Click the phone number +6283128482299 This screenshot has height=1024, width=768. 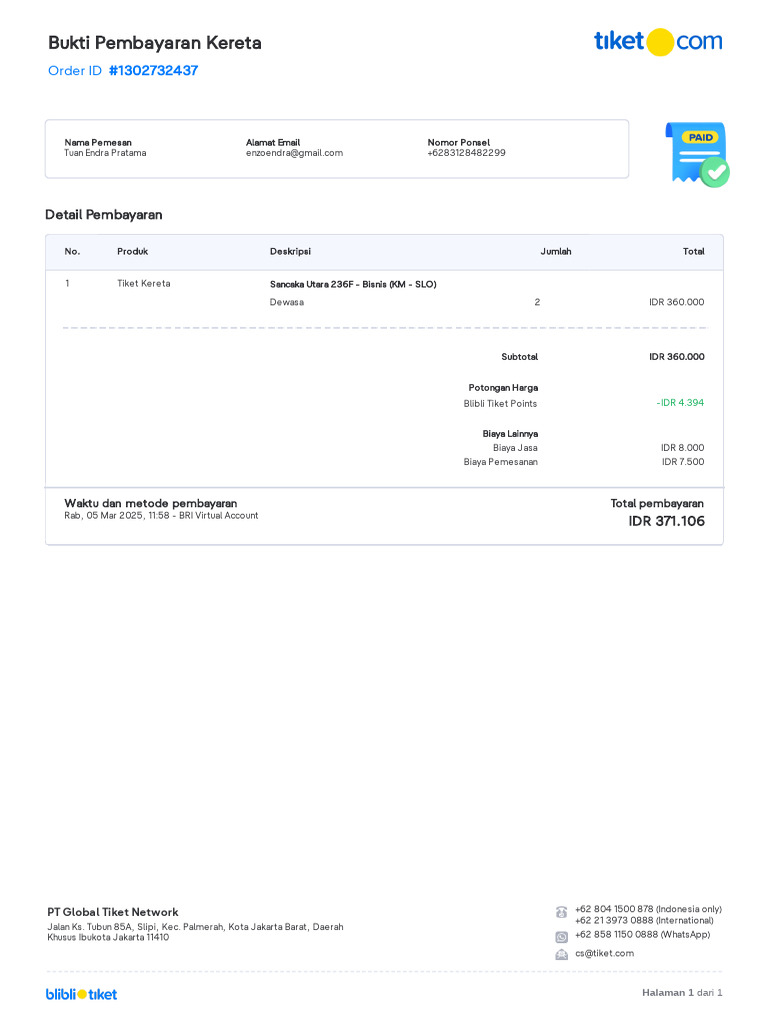[466, 153]
